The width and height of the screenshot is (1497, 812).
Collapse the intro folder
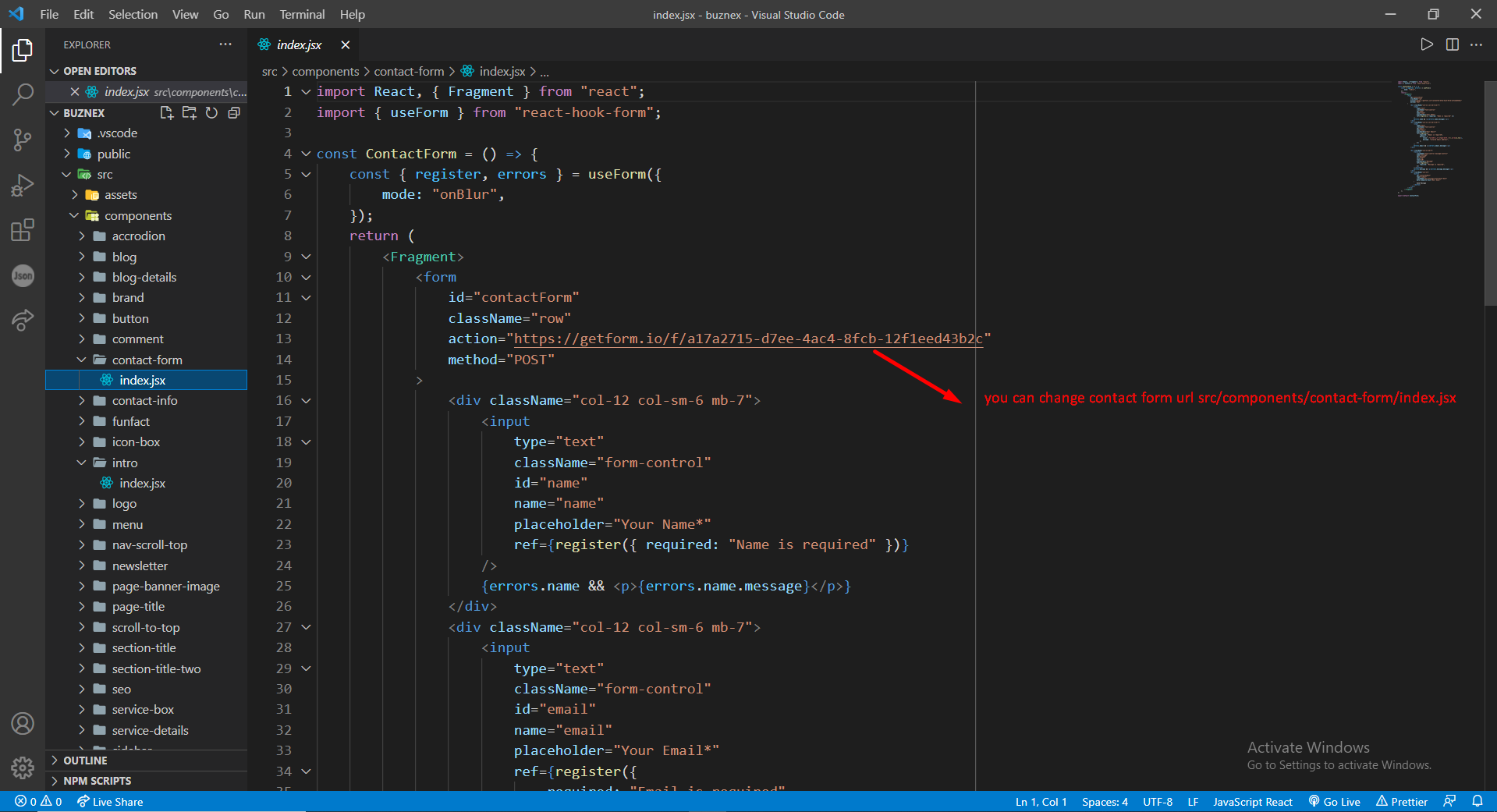(x=147, y=463)
